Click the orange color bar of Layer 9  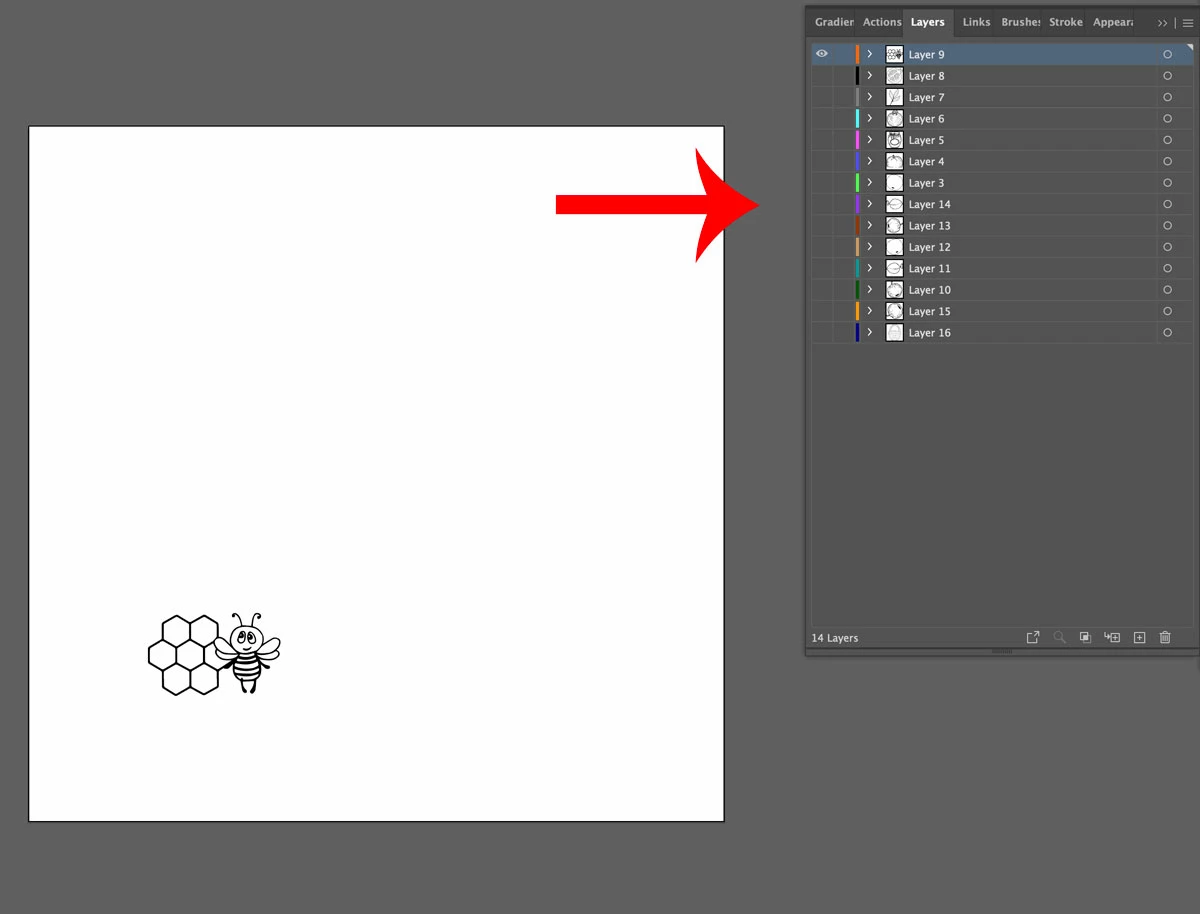[857, 54]
